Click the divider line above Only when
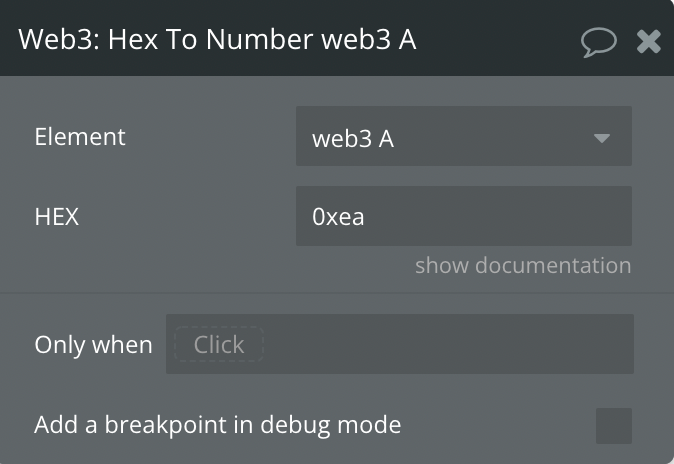Viewport: 674px width, 464px height. click(x=337, y=293)
